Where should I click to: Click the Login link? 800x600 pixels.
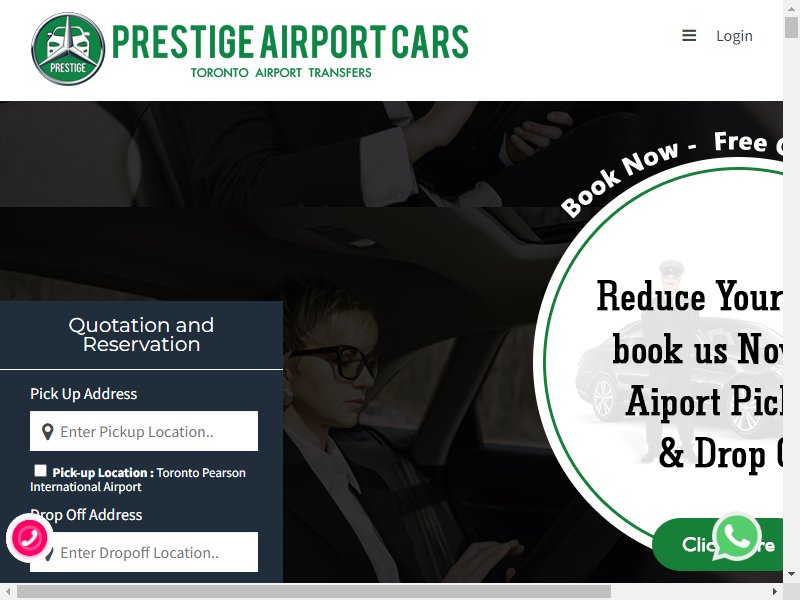pos(734,36)
